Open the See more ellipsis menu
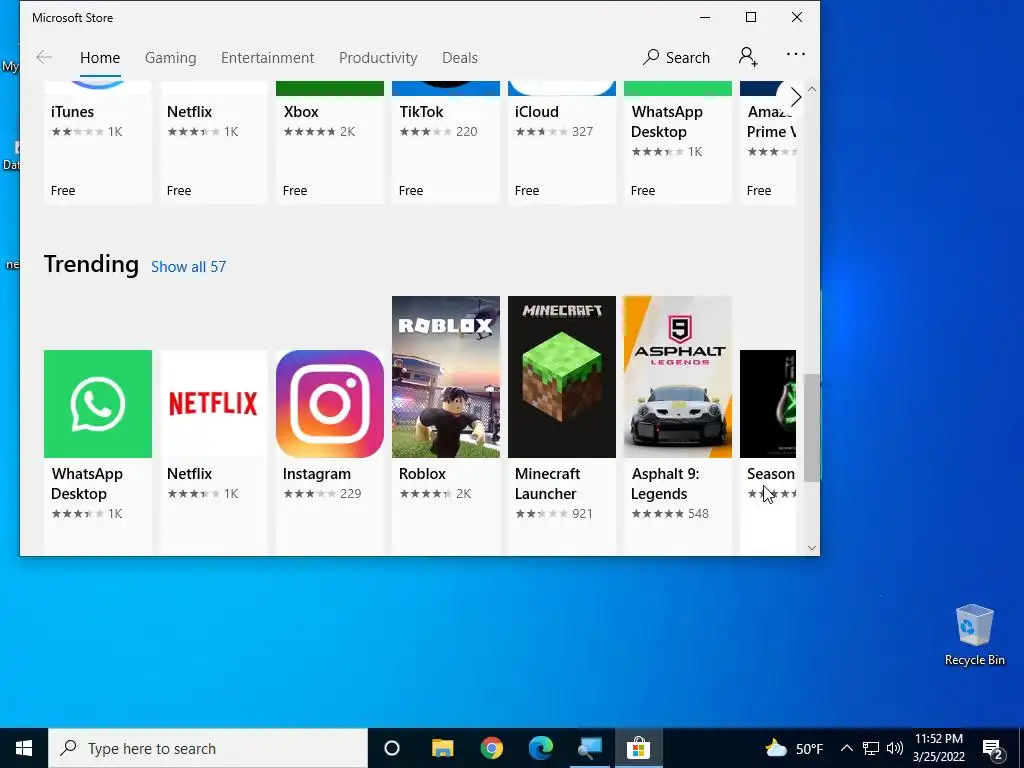Image resolution: width=1024 pixels, height=768 pixels. tap(795, 54)
